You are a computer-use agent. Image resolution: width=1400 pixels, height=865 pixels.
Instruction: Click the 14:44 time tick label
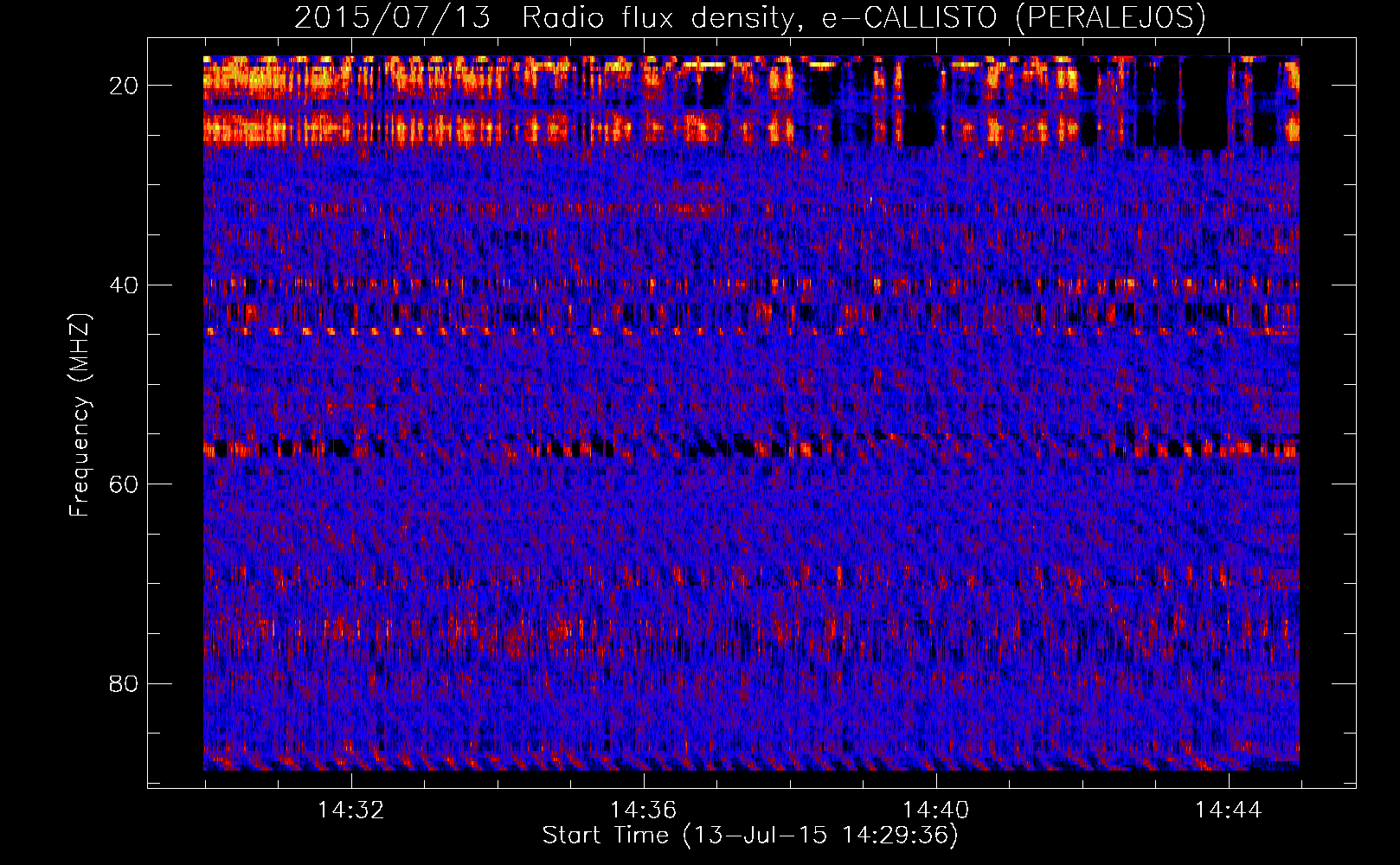[x=1228, y=811]
